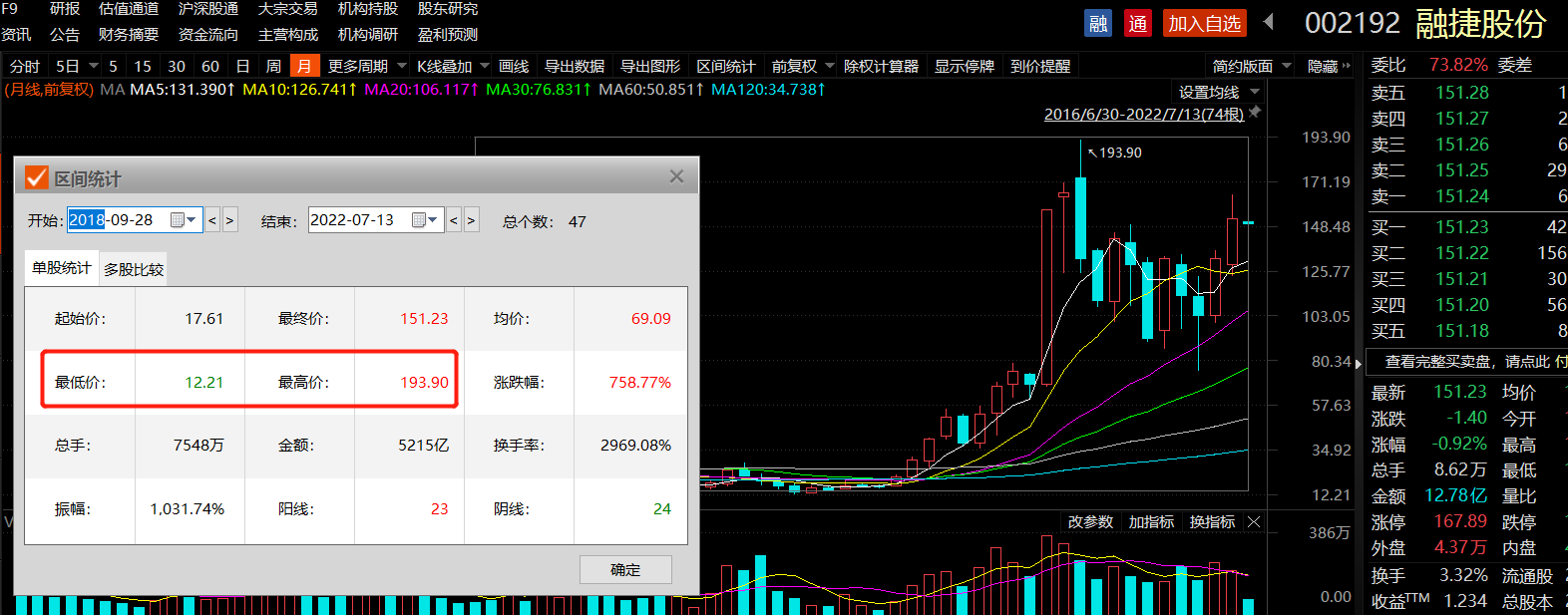
Task: Click the 加入自选 add to watchlist button
Action: [1204, 23]
